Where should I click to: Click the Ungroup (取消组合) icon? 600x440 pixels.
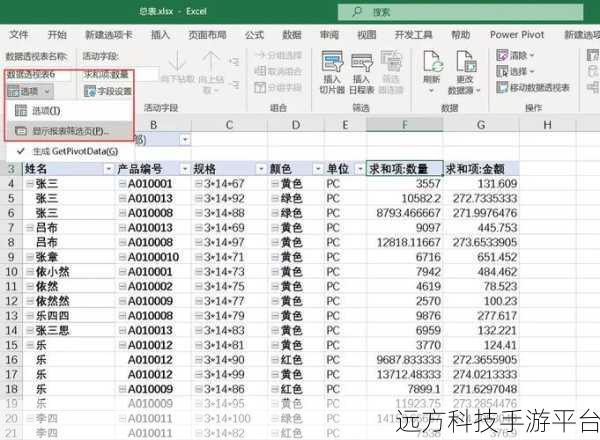pos(260,71)
